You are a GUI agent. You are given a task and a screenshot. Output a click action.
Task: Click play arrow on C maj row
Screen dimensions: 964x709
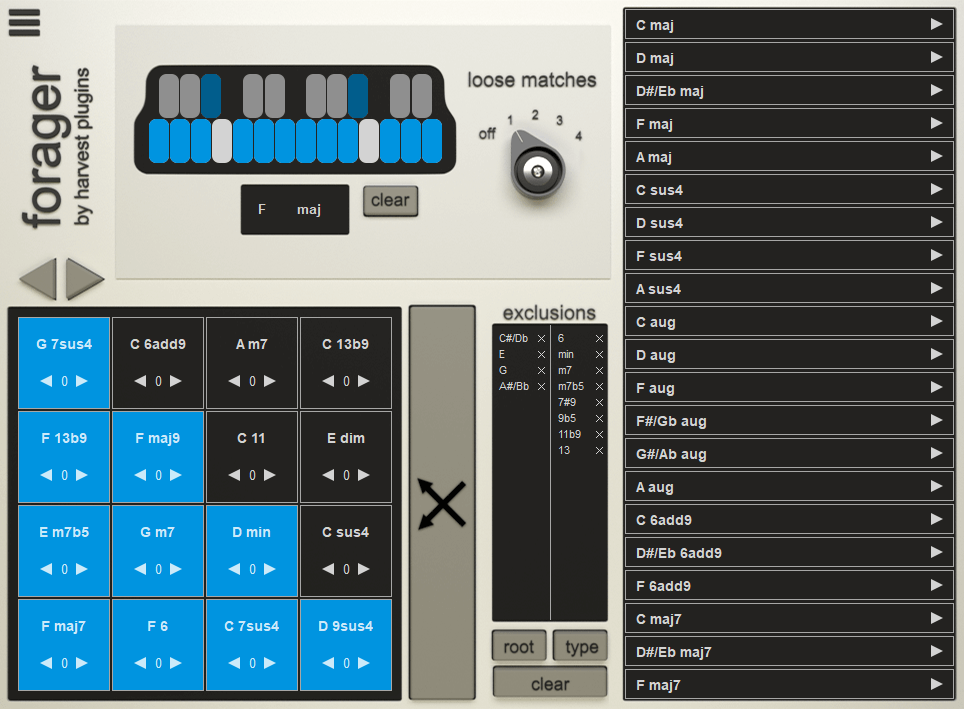936,24
